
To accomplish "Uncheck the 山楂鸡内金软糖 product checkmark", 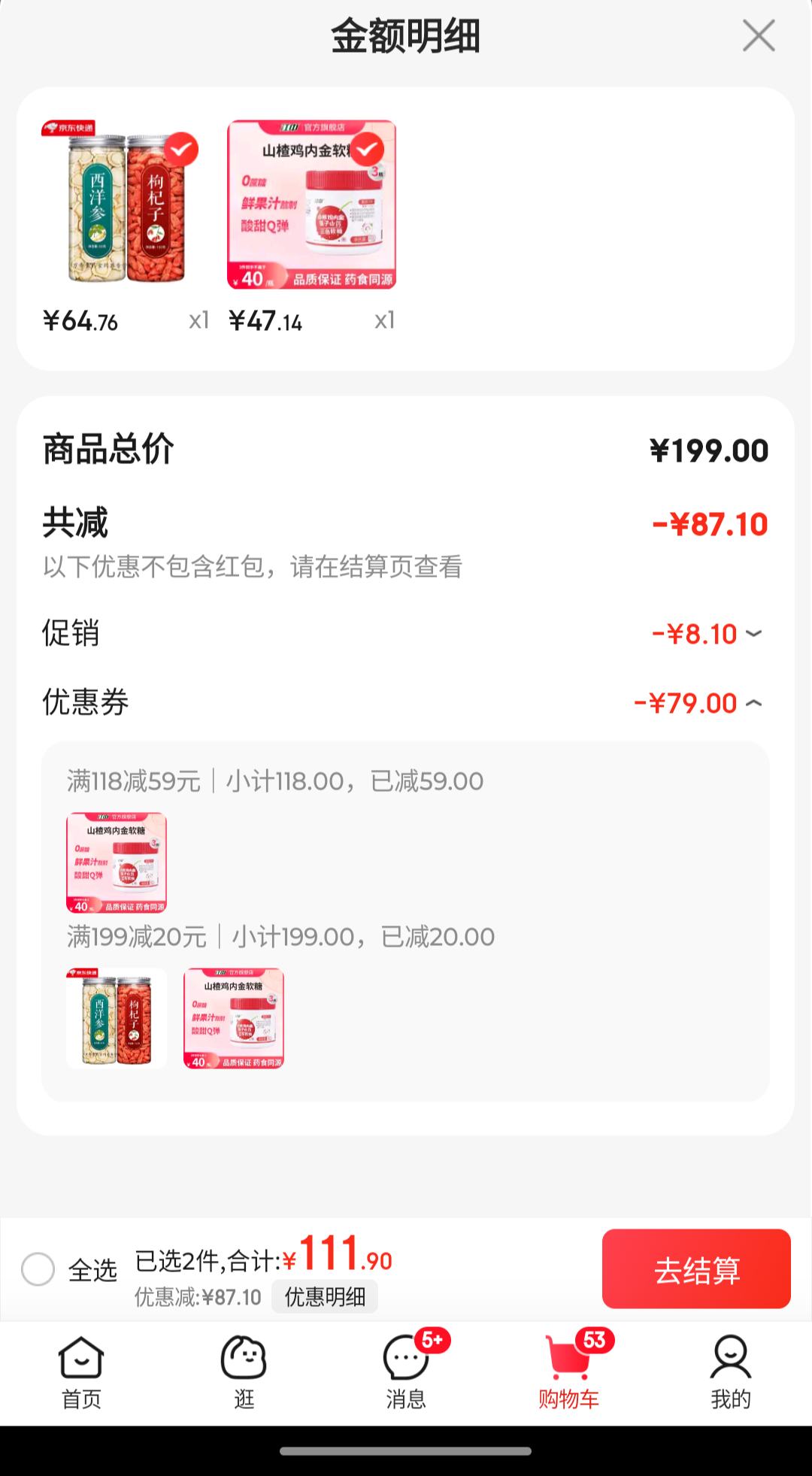I will tap(367, 150).
